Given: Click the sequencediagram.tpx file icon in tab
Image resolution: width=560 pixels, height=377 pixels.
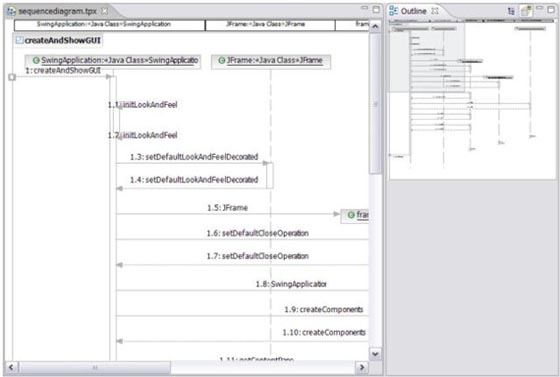Looking at the screenshot, I should click(x=11, y=11).
